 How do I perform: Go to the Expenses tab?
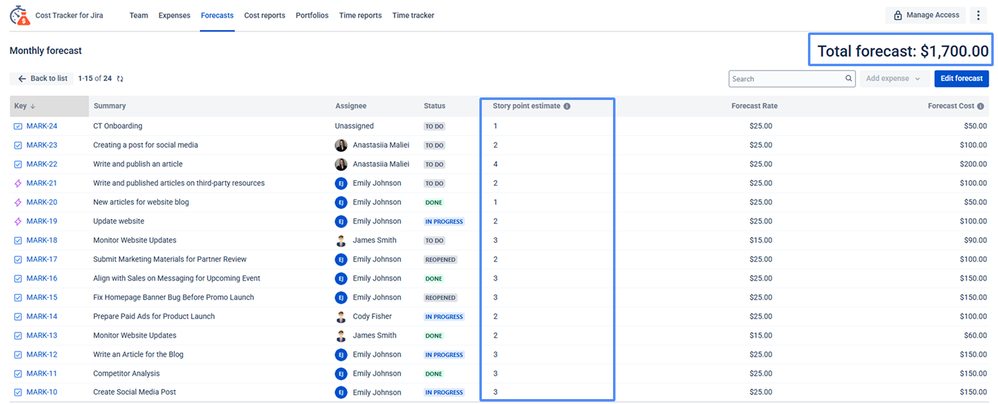point(174,16)
